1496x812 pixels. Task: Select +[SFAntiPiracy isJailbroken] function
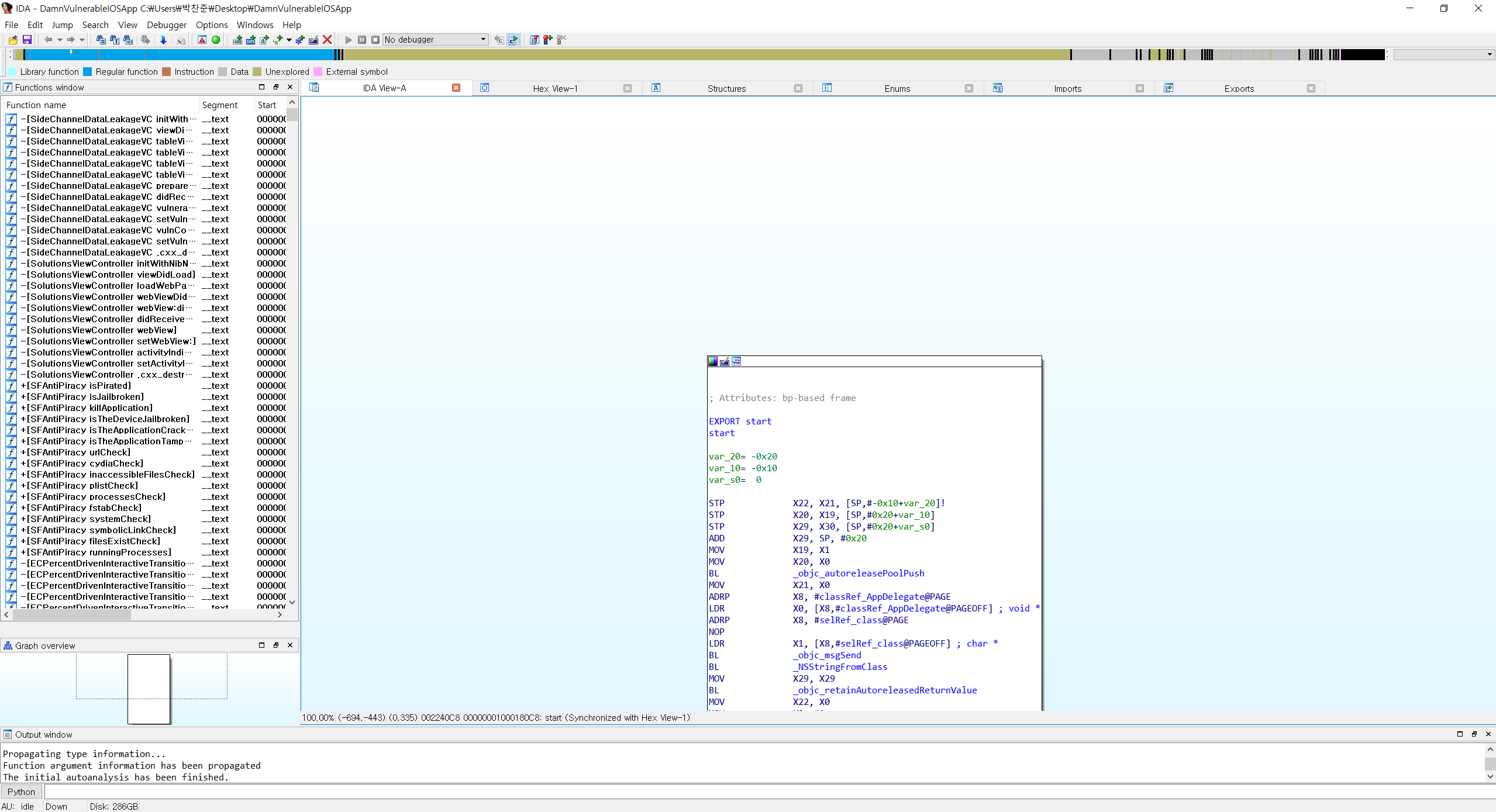(x=87, y=396)
